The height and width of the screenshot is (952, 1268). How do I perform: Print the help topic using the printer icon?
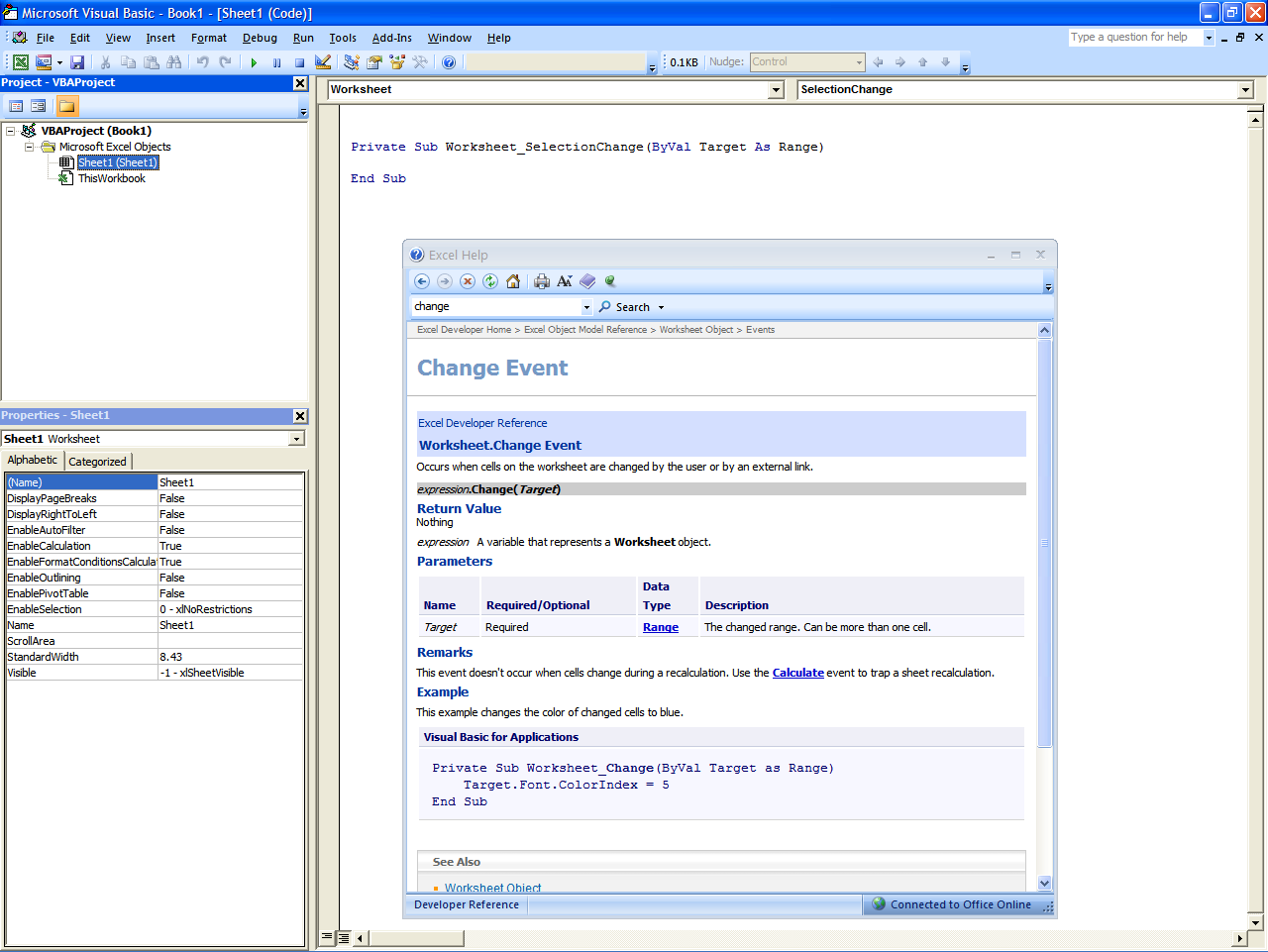click(542, 281)
